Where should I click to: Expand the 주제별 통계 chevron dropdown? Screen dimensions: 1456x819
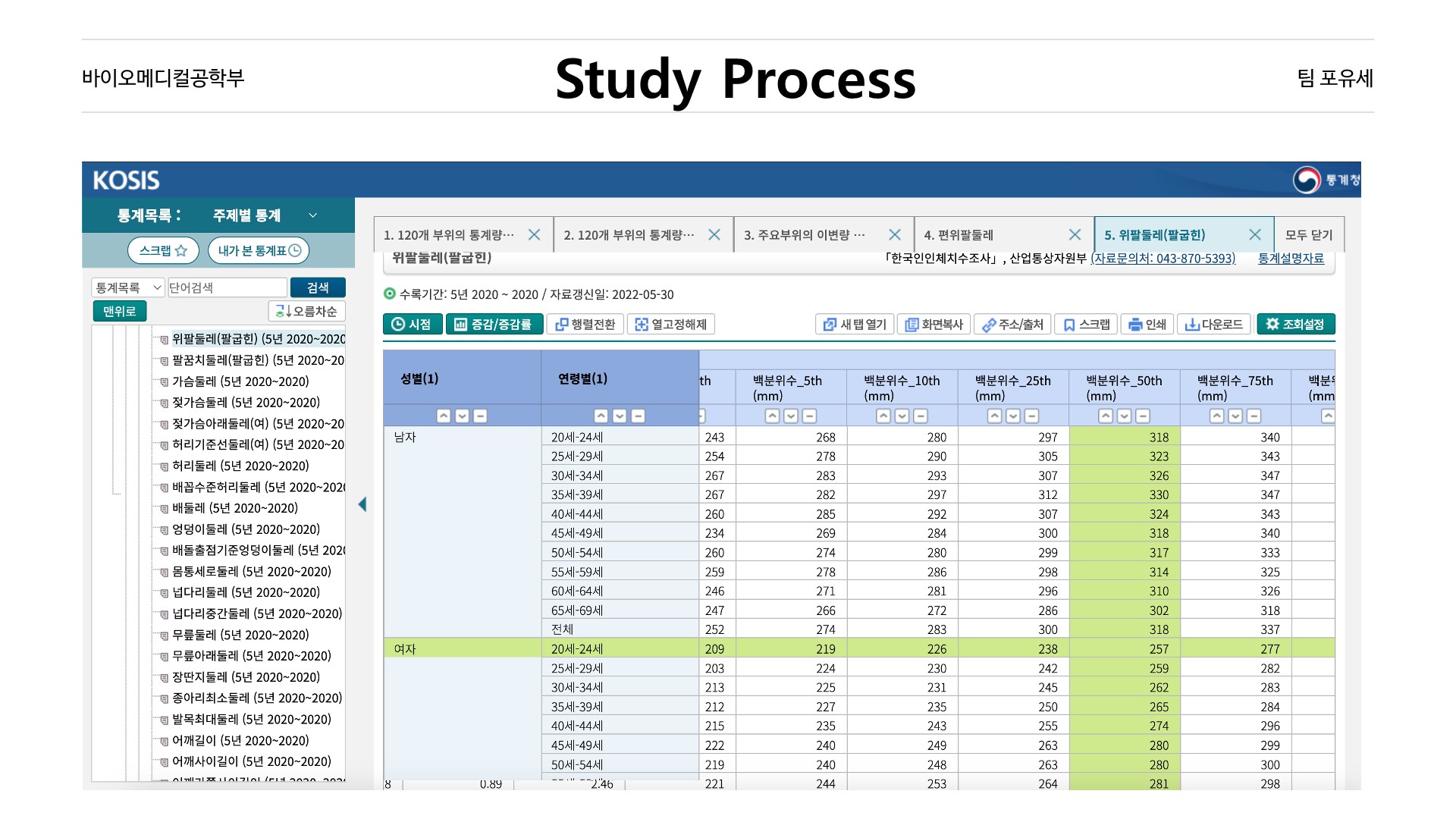(x=312, y=215)
